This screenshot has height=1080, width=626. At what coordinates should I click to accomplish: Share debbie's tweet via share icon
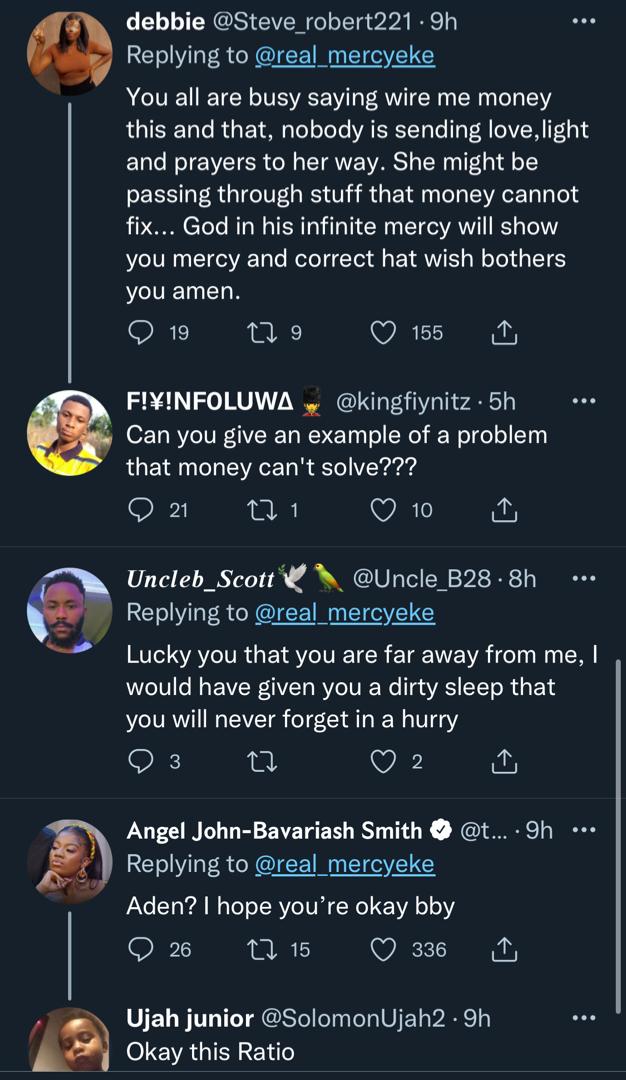pyautogui.click(x=505, y=332)
